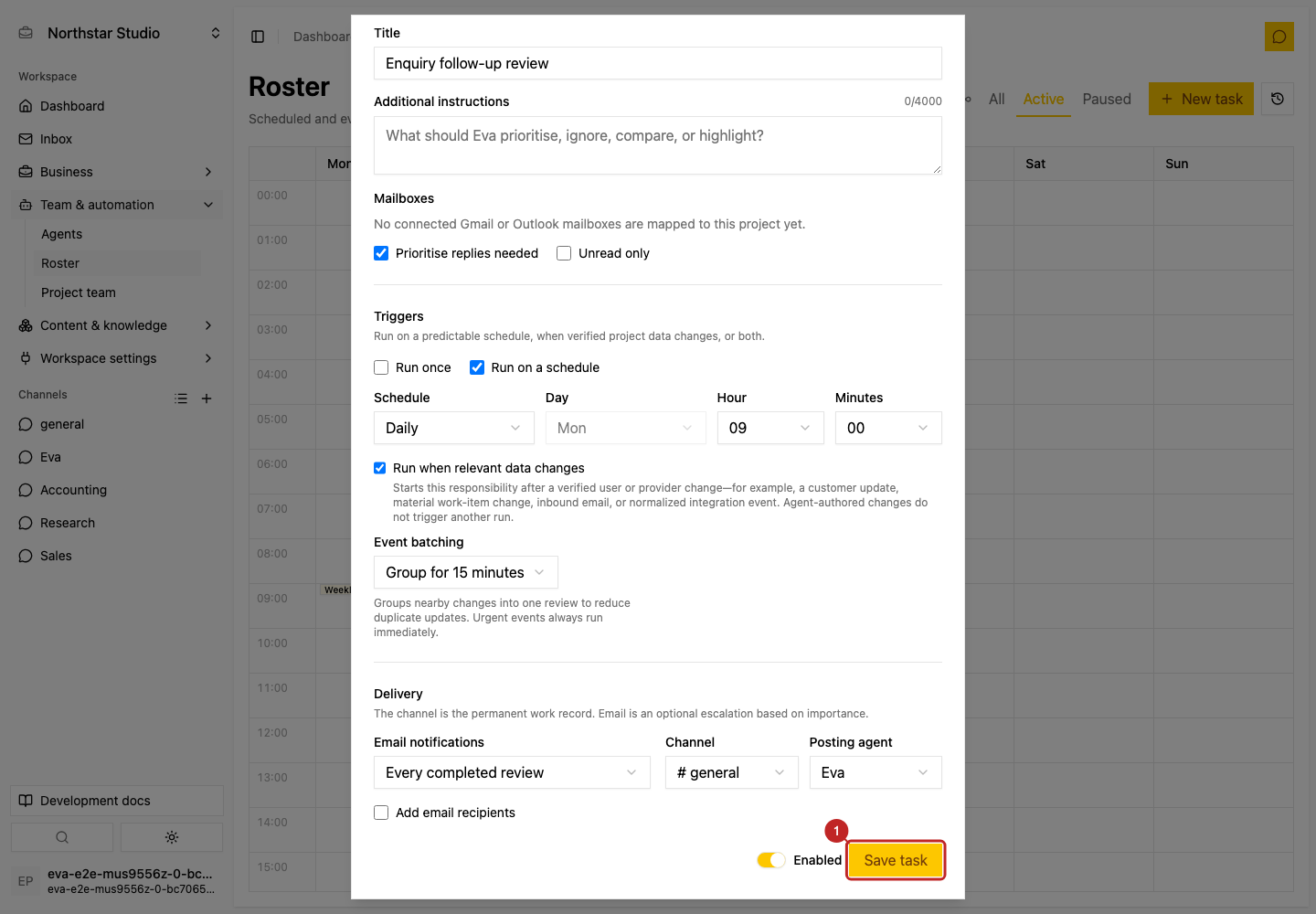Check the Run once option
1316x914 pixels.
[381, 367]
